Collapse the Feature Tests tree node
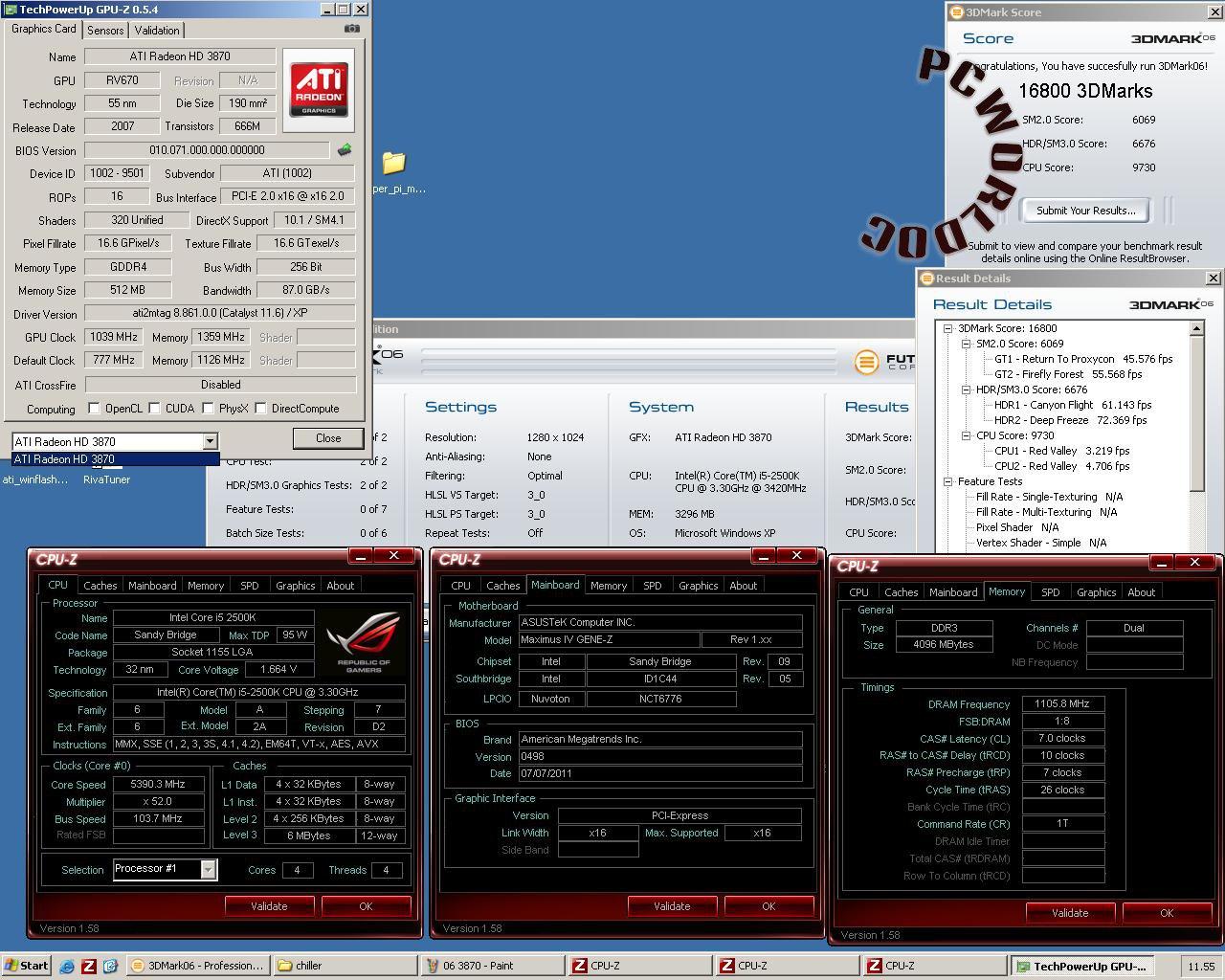The height and width of the screenshot is (980, 1225). 947,481
